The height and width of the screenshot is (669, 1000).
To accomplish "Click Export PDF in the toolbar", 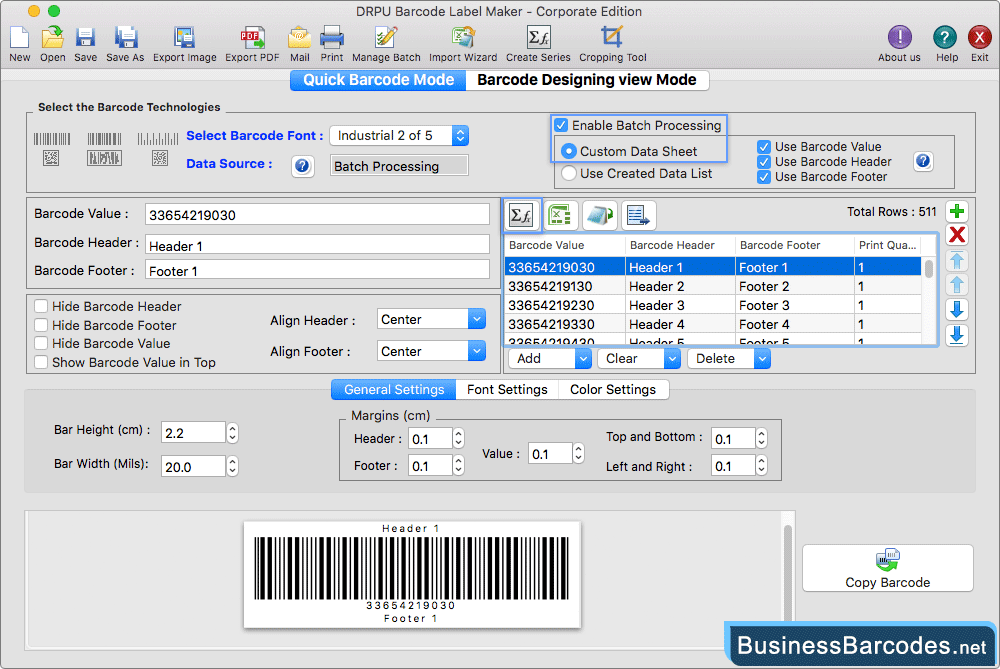I will click(252, 38).
